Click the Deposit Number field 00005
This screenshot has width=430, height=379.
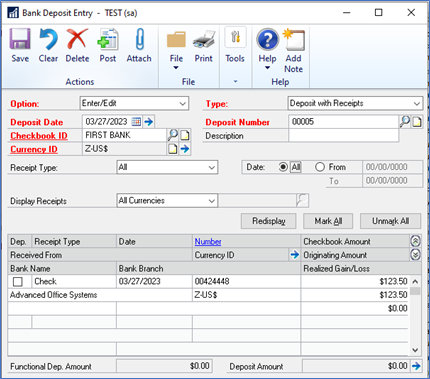[343, 122]
